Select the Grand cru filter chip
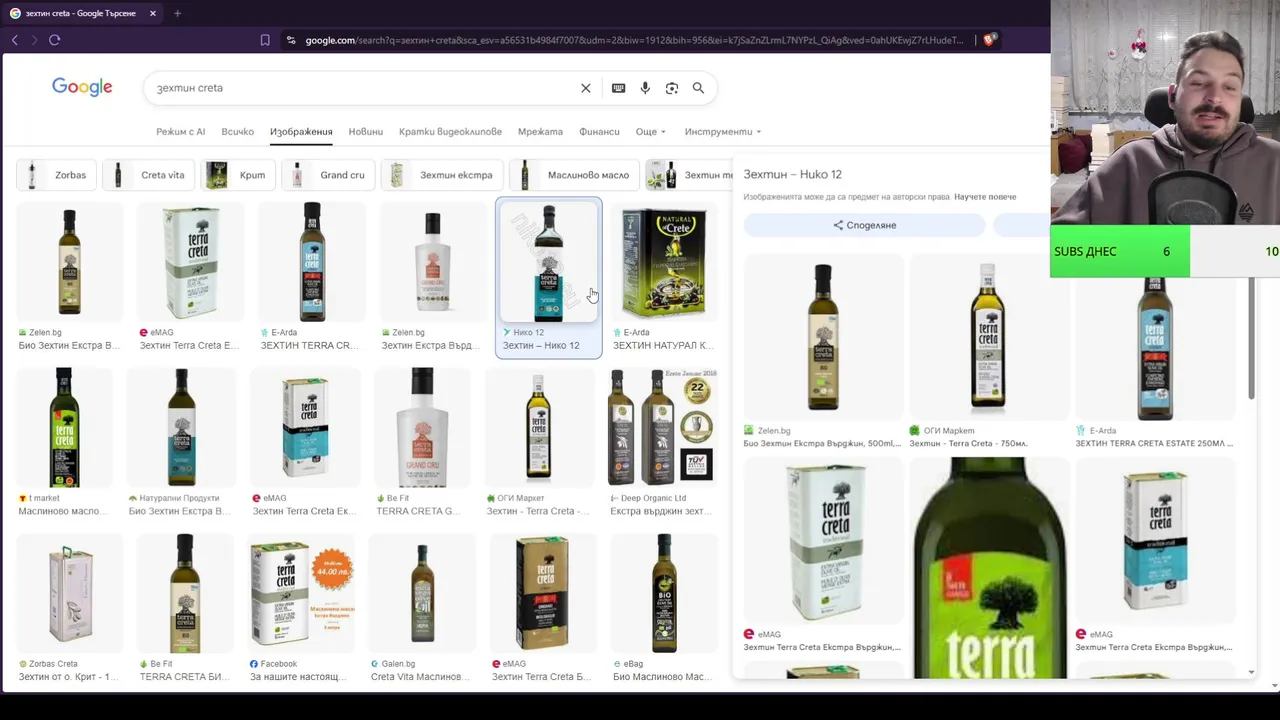Screen dimensions: 1280x720 328,175
